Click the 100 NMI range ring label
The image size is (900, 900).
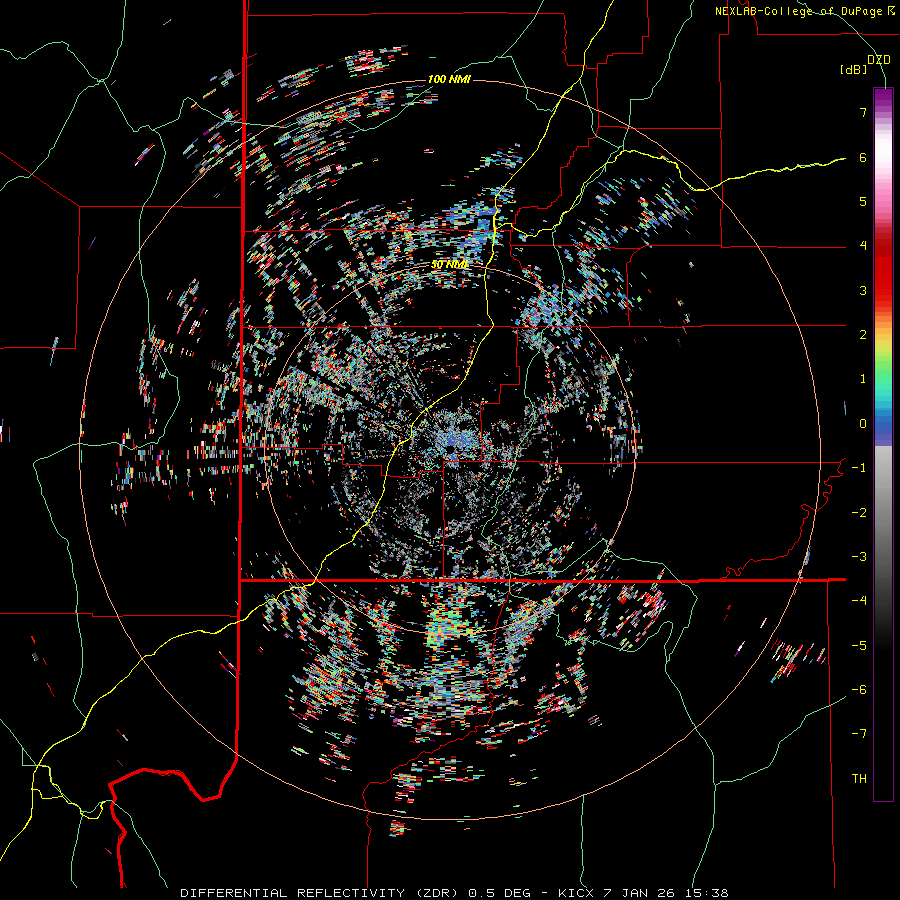pyautogui.click(x=449, y=79)
